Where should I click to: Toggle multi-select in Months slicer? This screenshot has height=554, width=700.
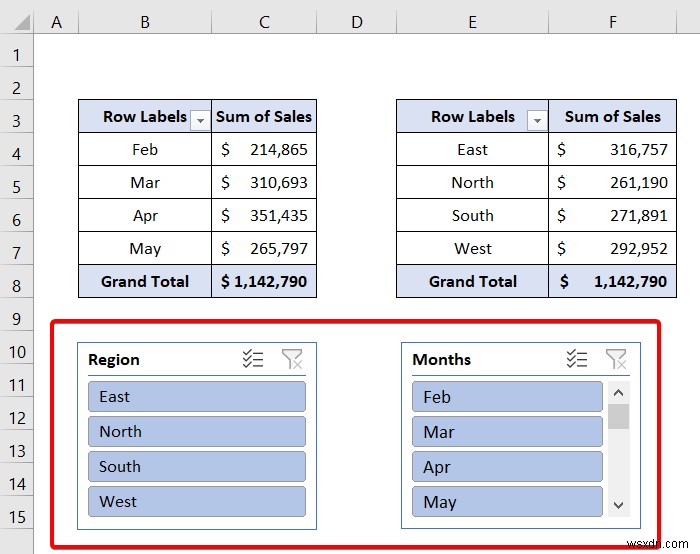(x=577, y=359)
